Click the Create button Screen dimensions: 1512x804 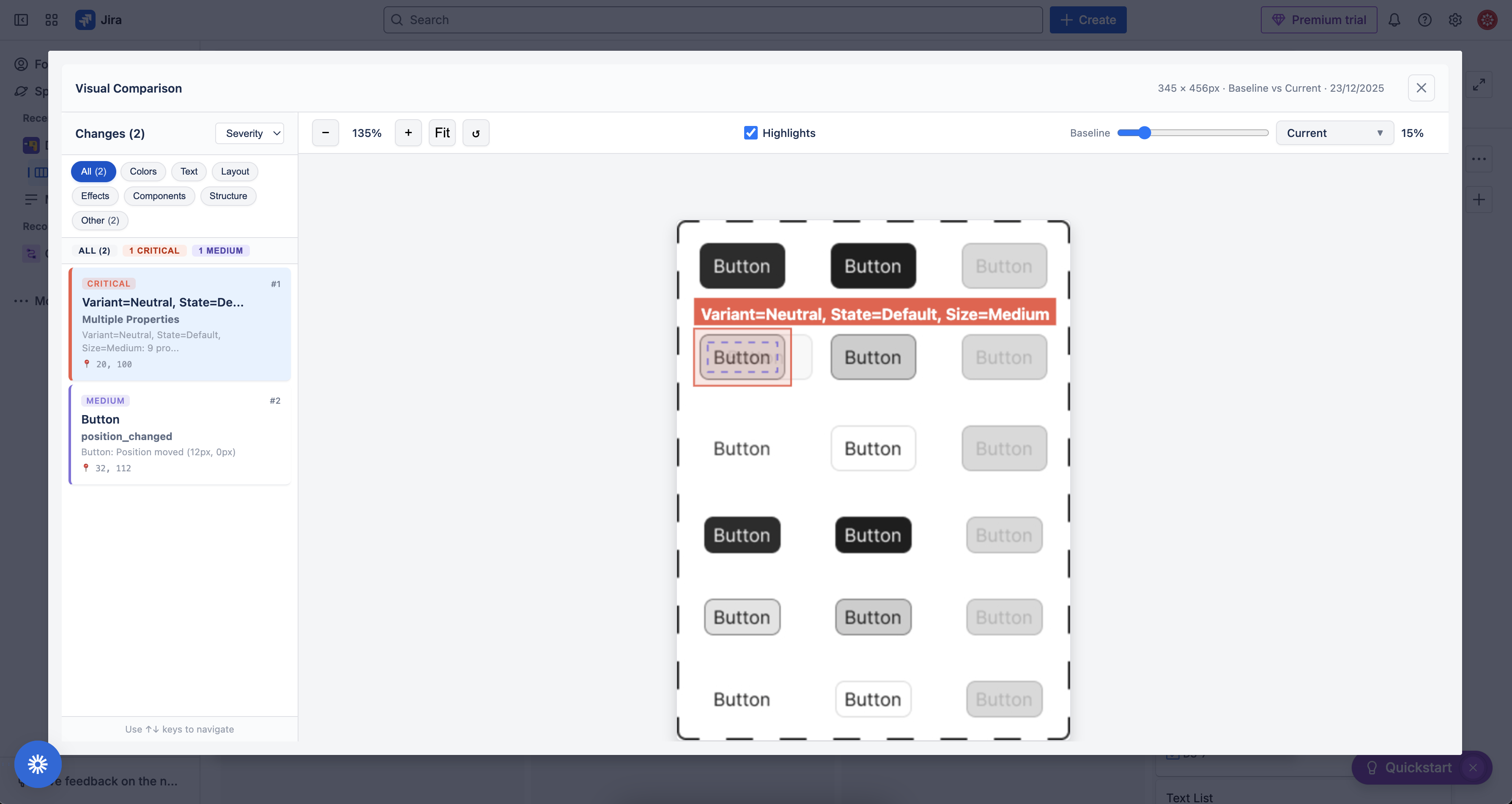[x=1087, y=20]
